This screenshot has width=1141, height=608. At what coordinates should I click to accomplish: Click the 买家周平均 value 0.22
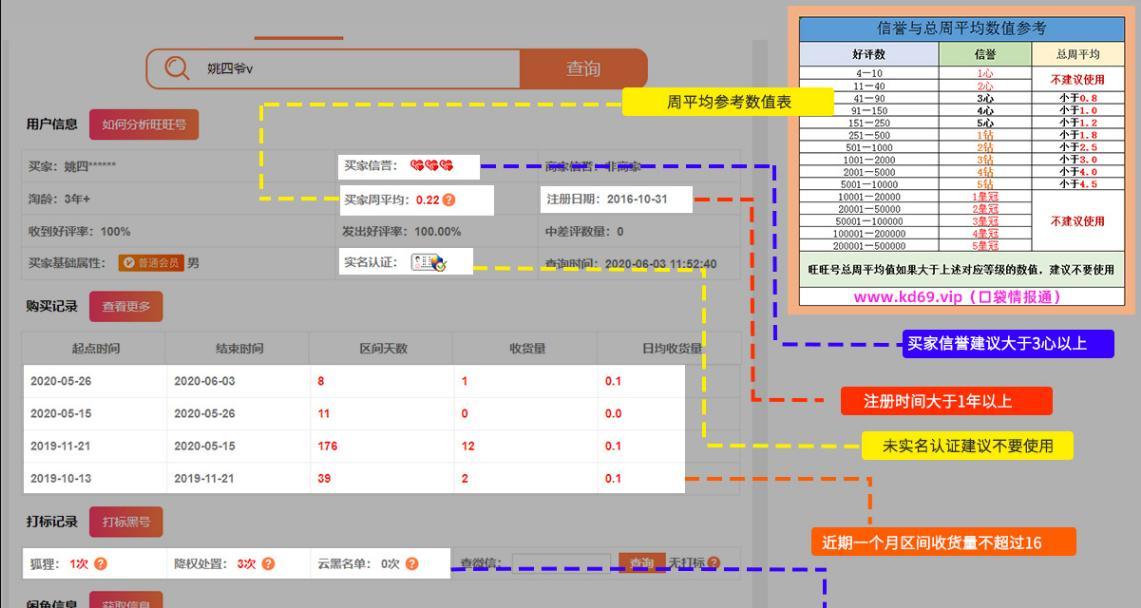tap(428, 200)
